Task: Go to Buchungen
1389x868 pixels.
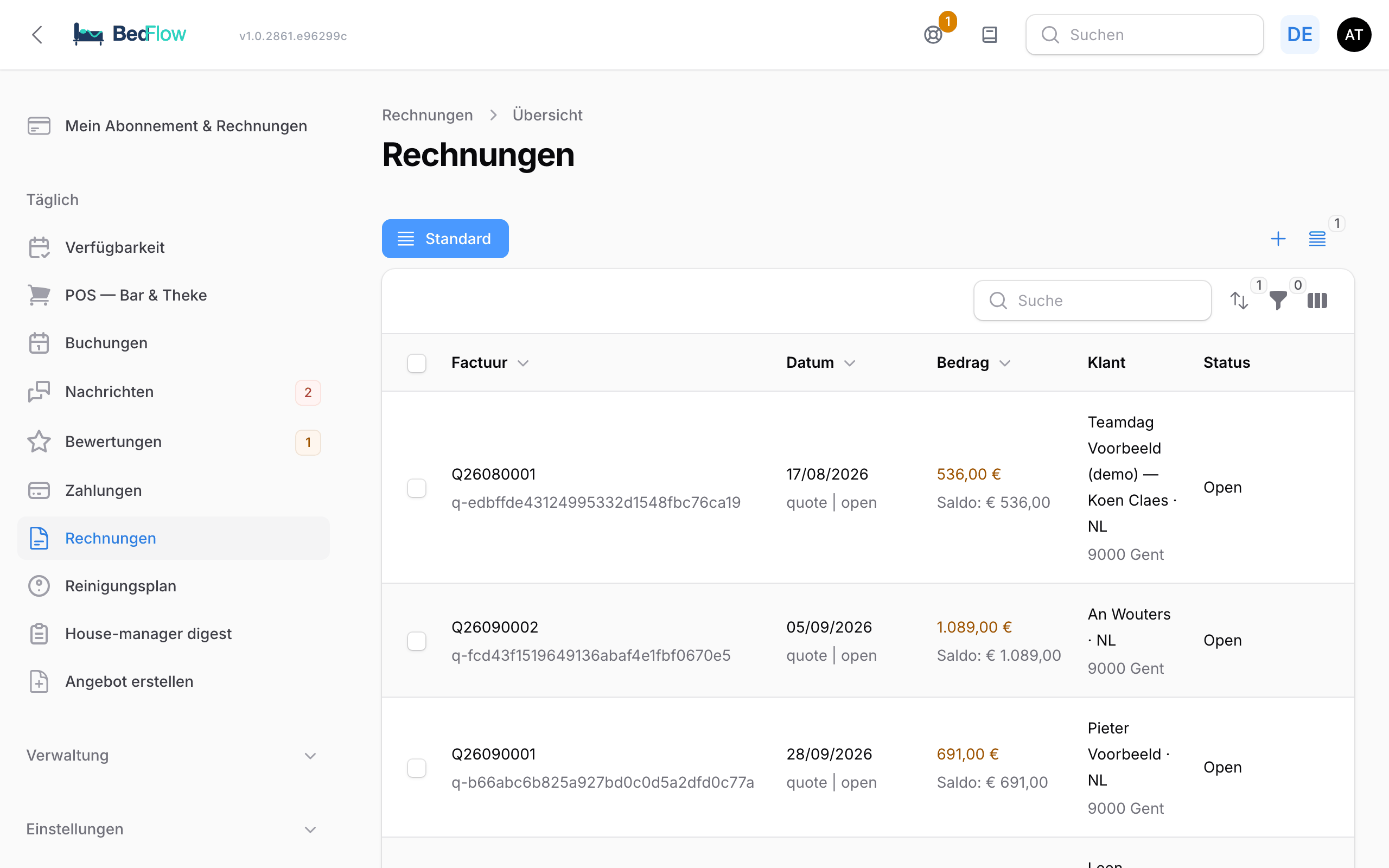Action: tap(173, 343)
